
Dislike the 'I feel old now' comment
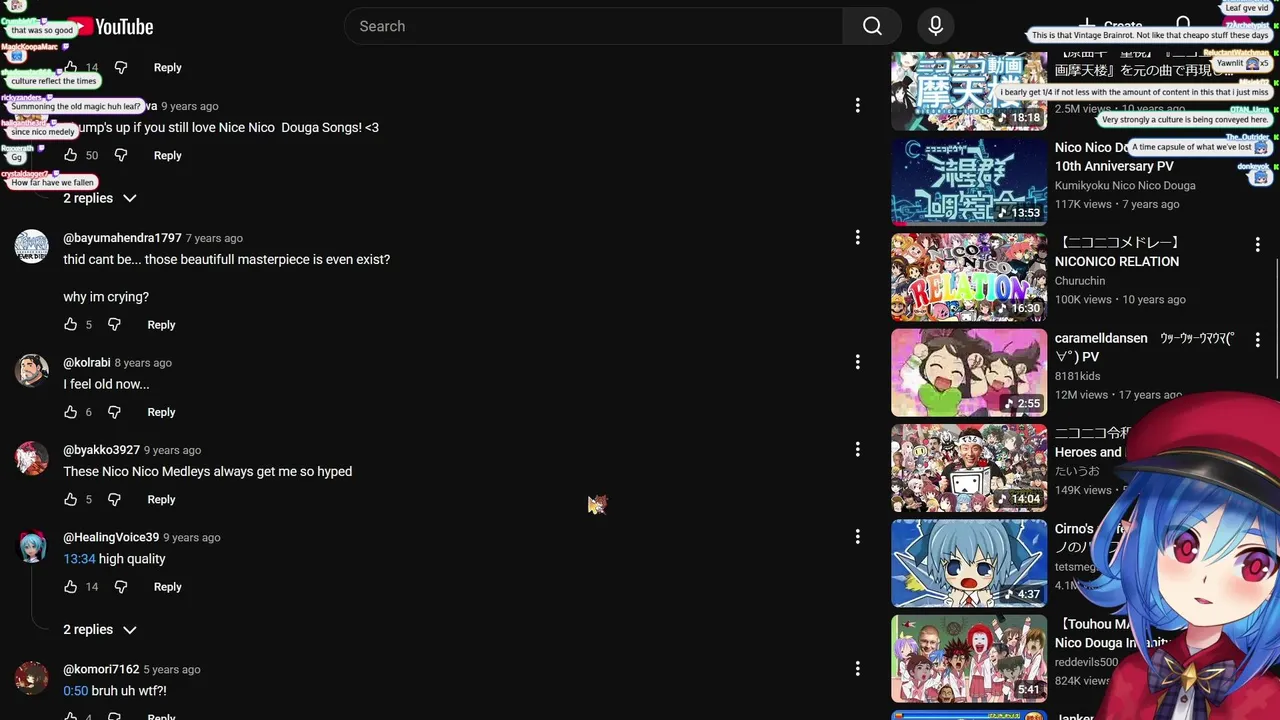coord(114,412)
